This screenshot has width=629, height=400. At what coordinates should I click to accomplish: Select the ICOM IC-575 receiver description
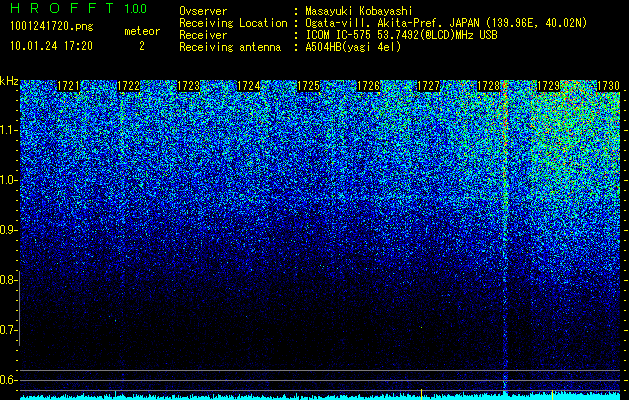pos(401,35)
